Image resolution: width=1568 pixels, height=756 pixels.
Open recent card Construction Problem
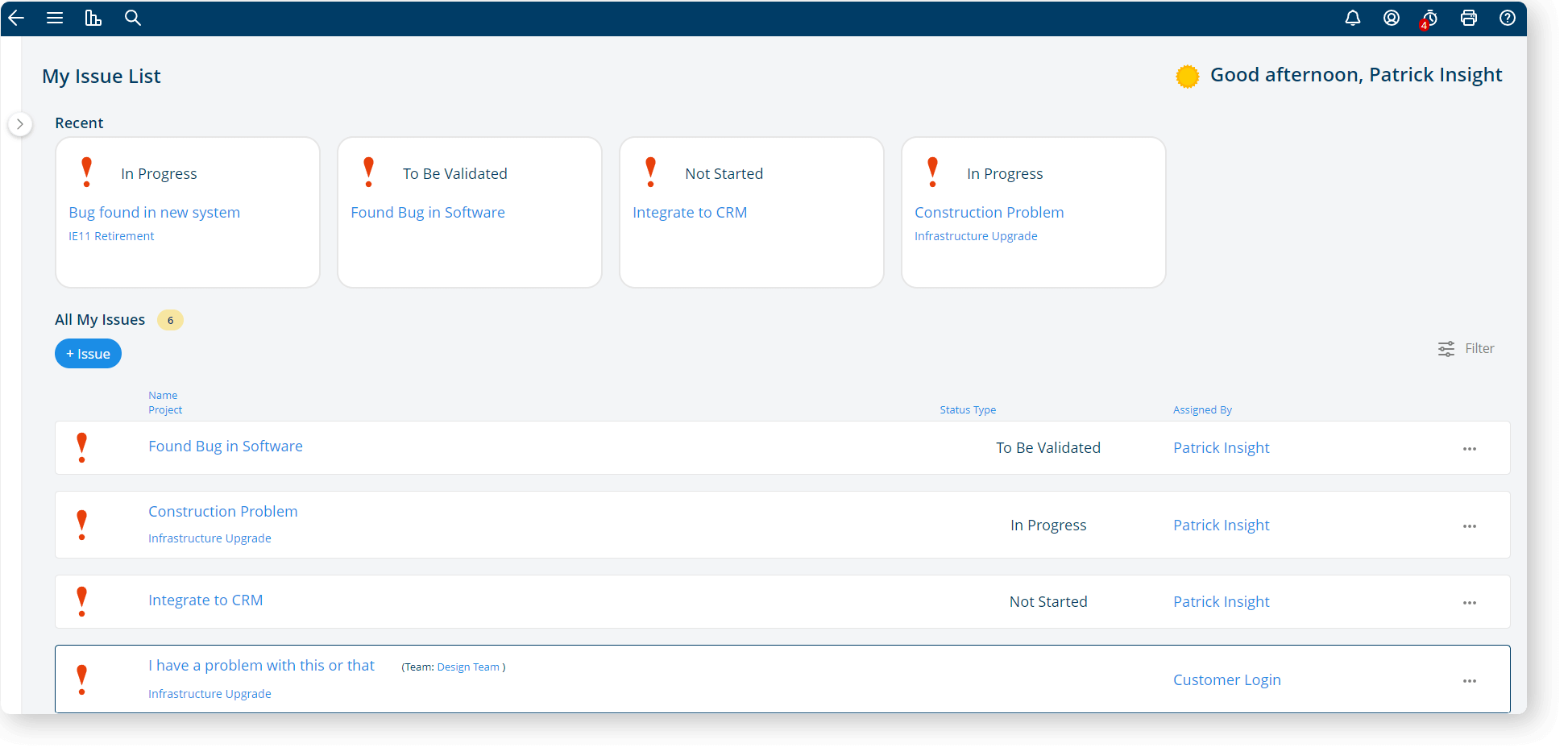[989, 213]
